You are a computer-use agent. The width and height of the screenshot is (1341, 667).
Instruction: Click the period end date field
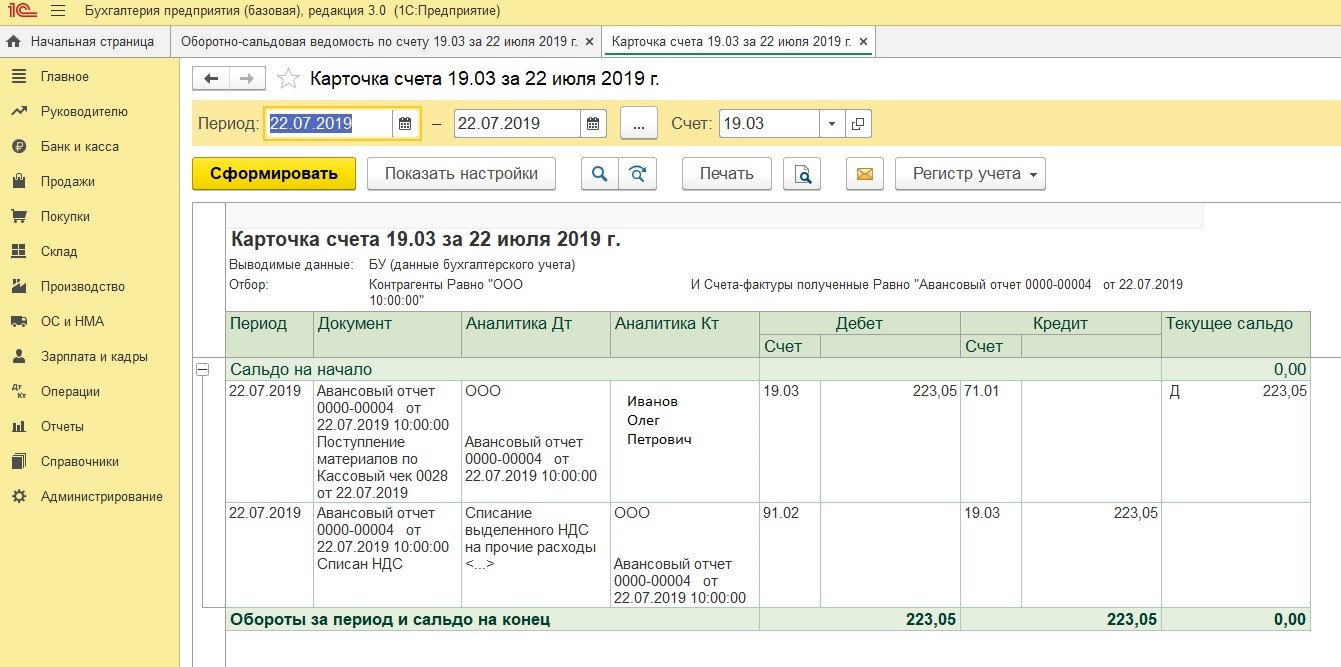coord(517,124)
